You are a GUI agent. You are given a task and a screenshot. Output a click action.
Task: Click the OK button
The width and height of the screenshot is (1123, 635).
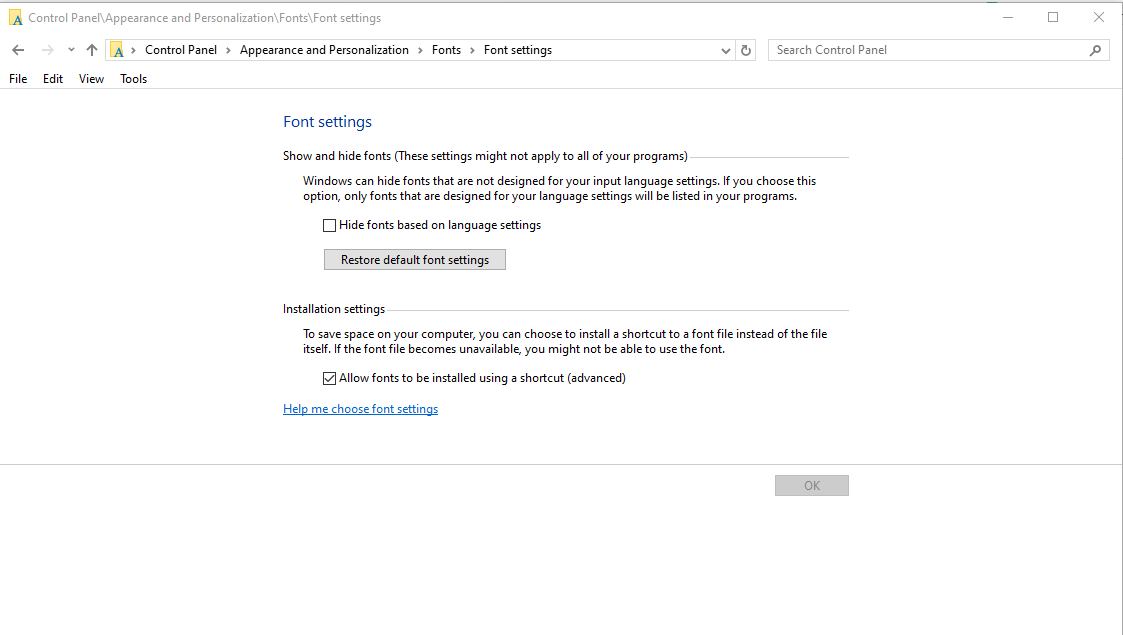[x=811, y=486]
